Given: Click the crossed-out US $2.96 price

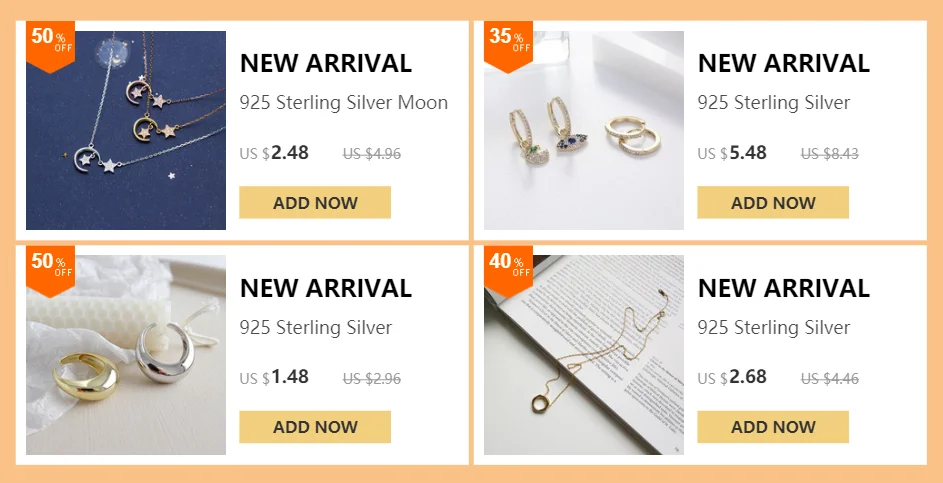Looking at the screenshot, I should coord(371,379).
